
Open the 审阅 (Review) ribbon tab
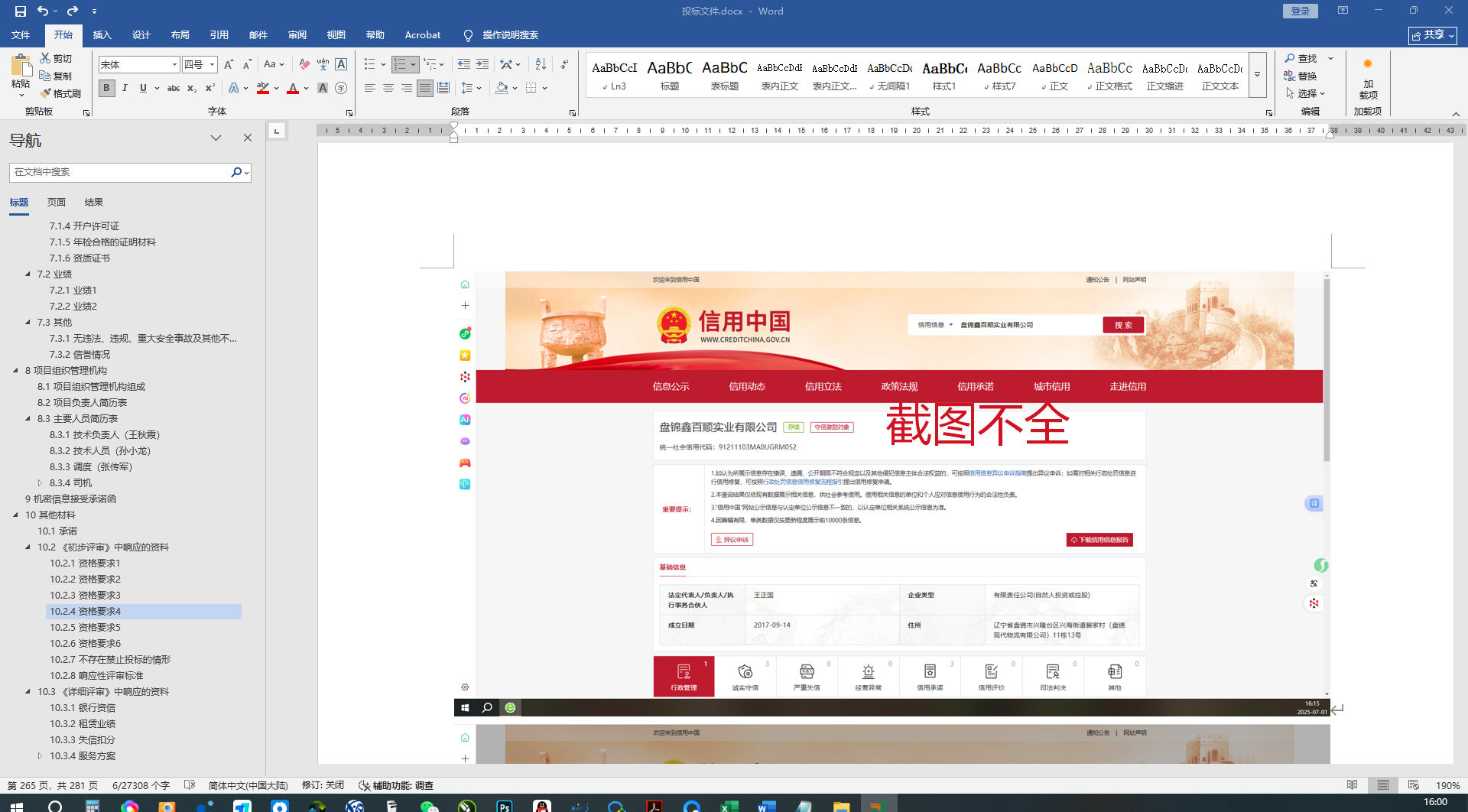297,35
